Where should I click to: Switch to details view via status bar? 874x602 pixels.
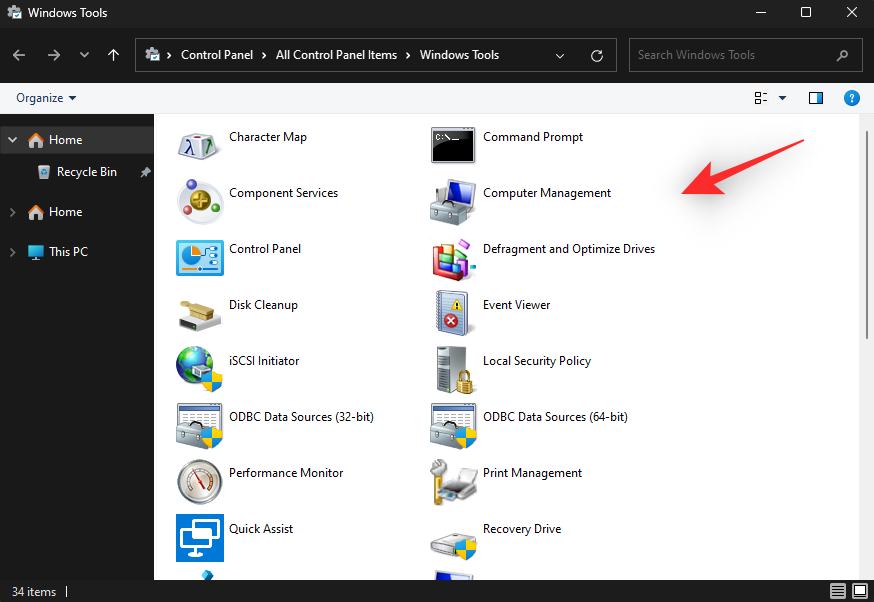[838, 591]
